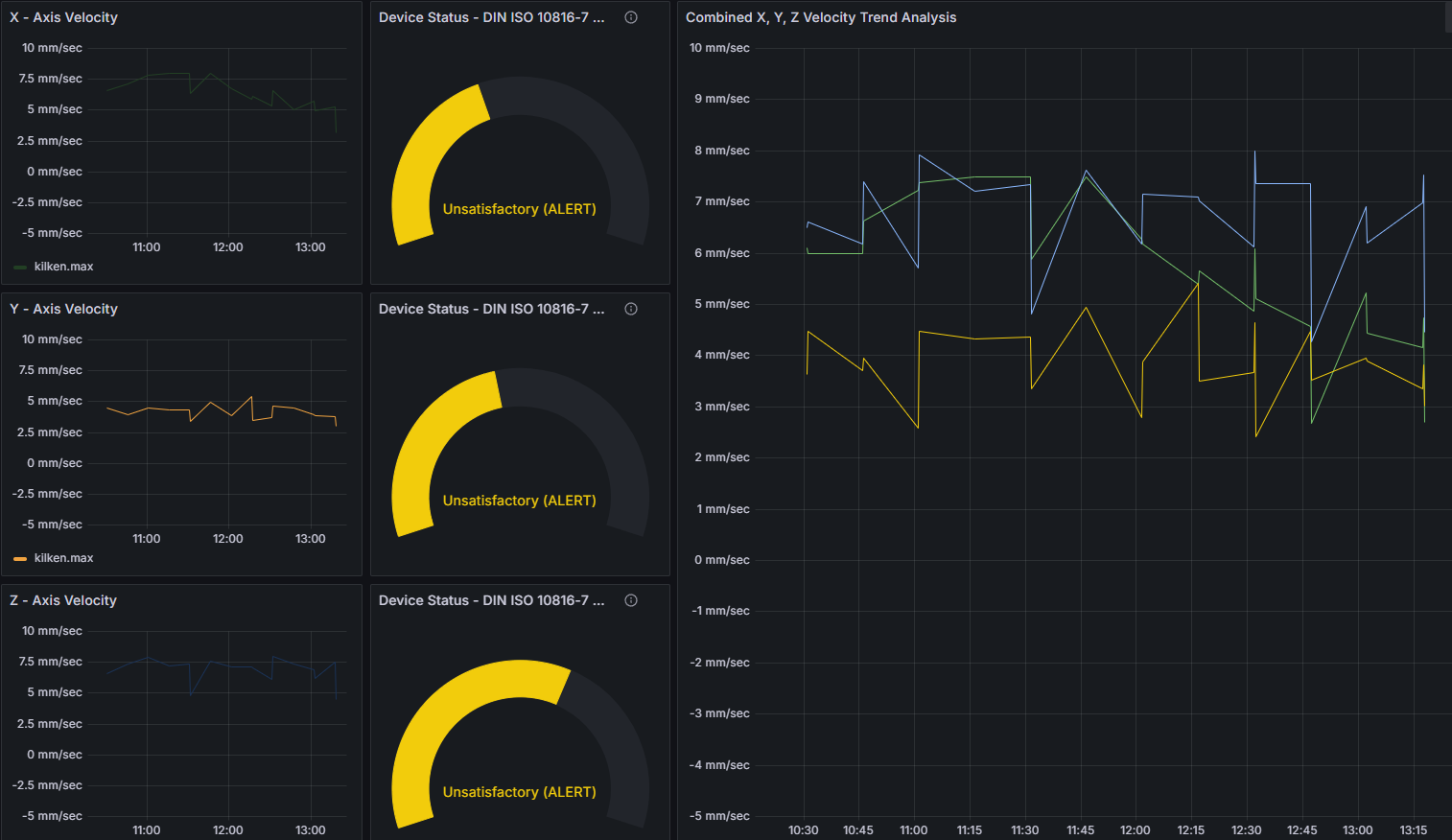Screen dimensions: 1452x840
Task: Click the top Device Status panel title
Action: click(x=491, y=17)
